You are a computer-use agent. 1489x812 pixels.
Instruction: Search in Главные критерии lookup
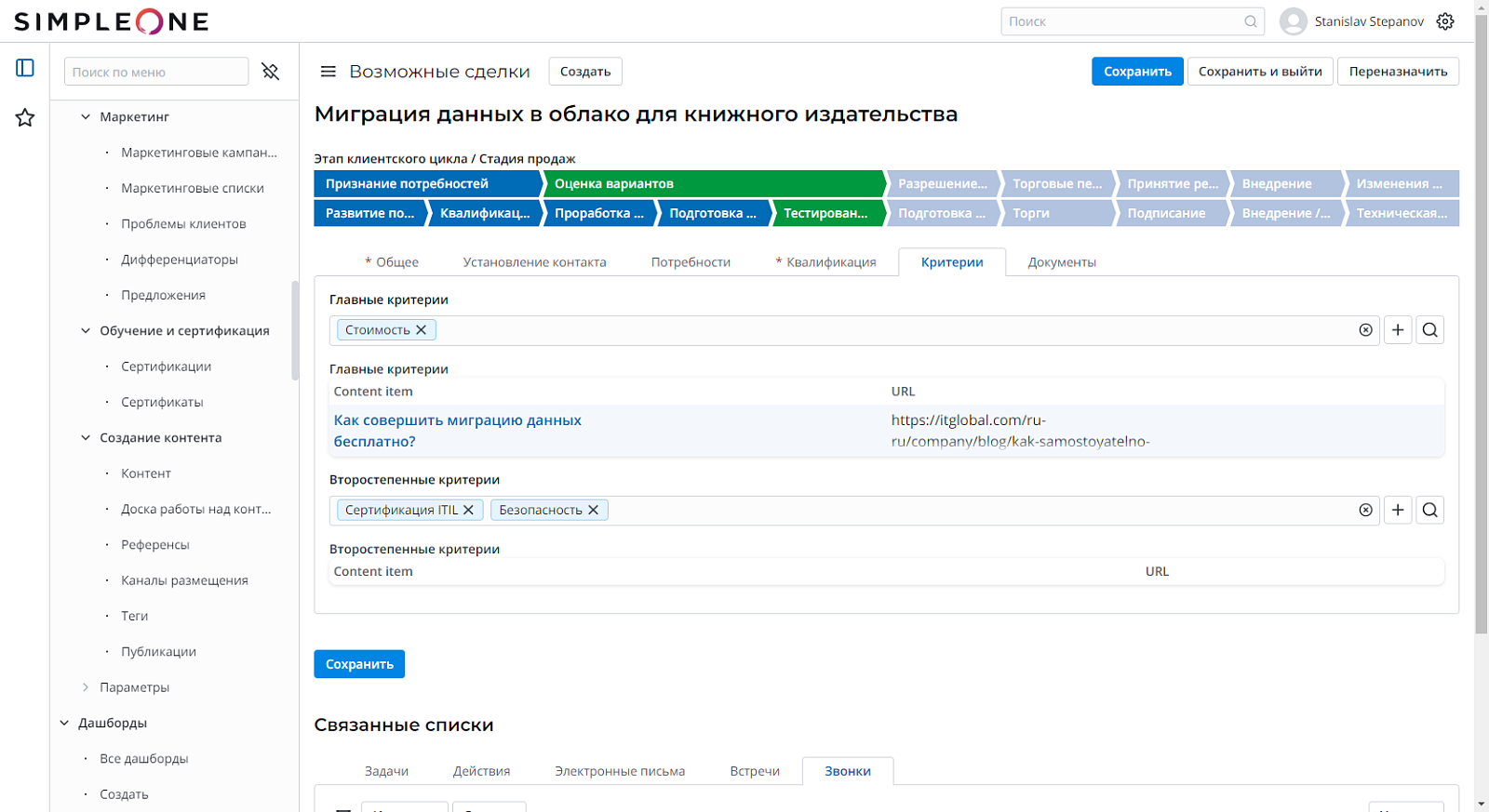(1430, 330)
